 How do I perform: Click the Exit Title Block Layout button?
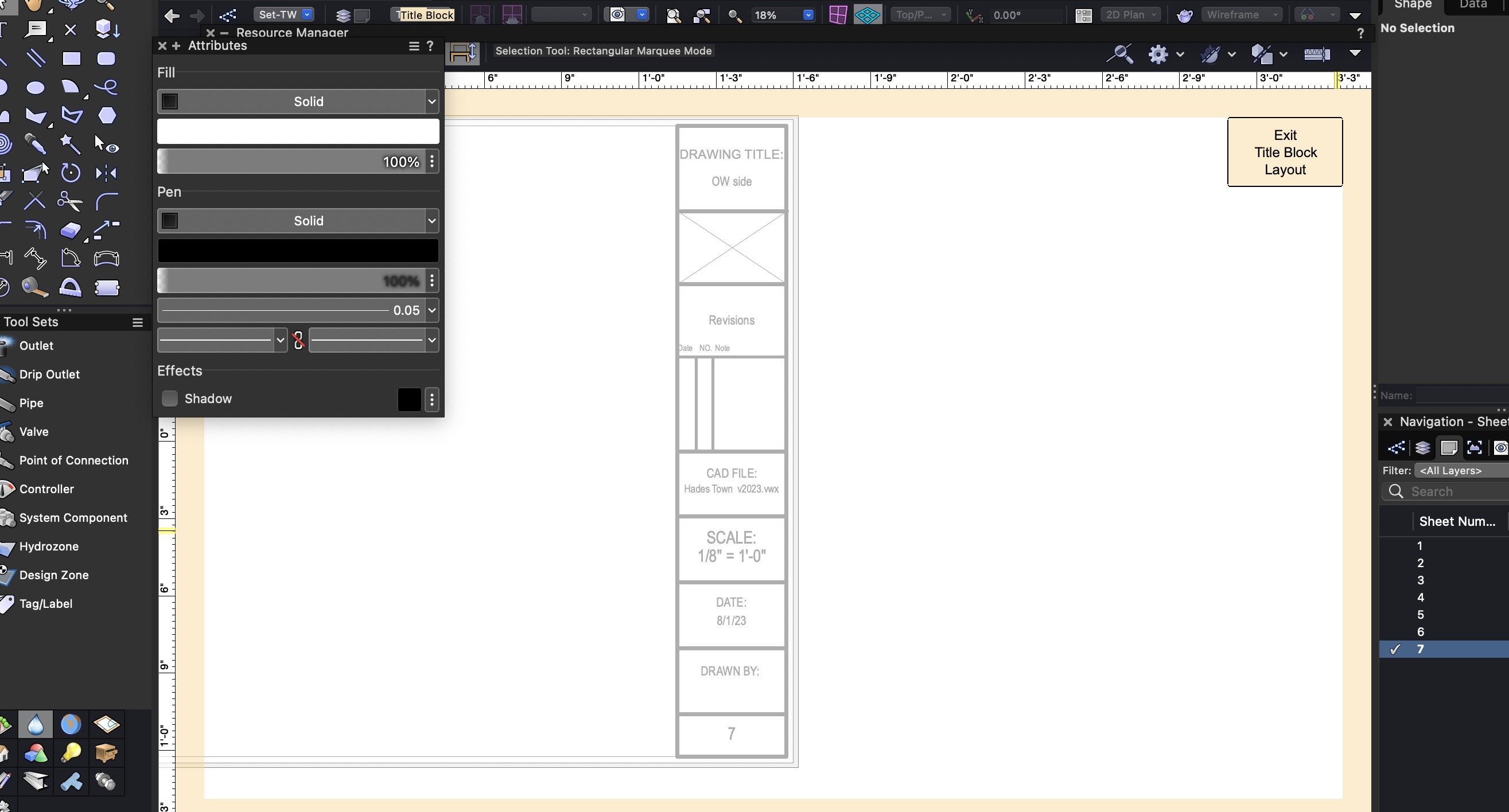pyautogui.click(x=1284, y=151)
